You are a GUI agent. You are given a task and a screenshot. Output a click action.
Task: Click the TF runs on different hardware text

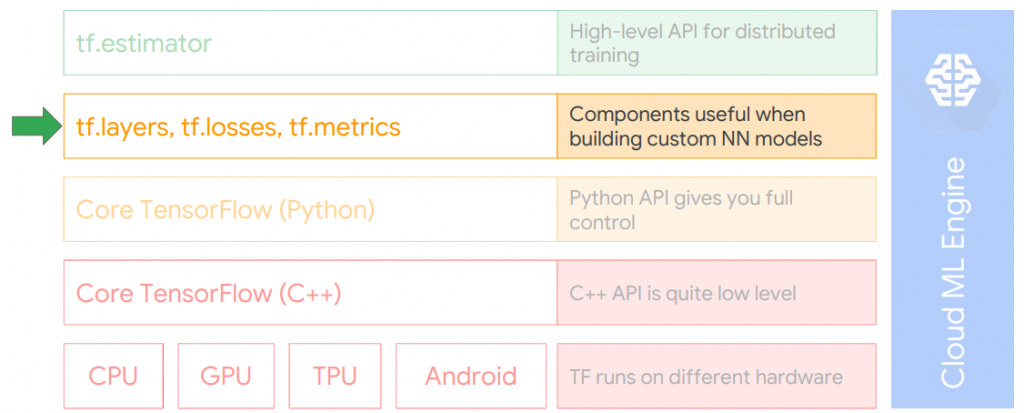pyautogui.click(x=706, y=377)
